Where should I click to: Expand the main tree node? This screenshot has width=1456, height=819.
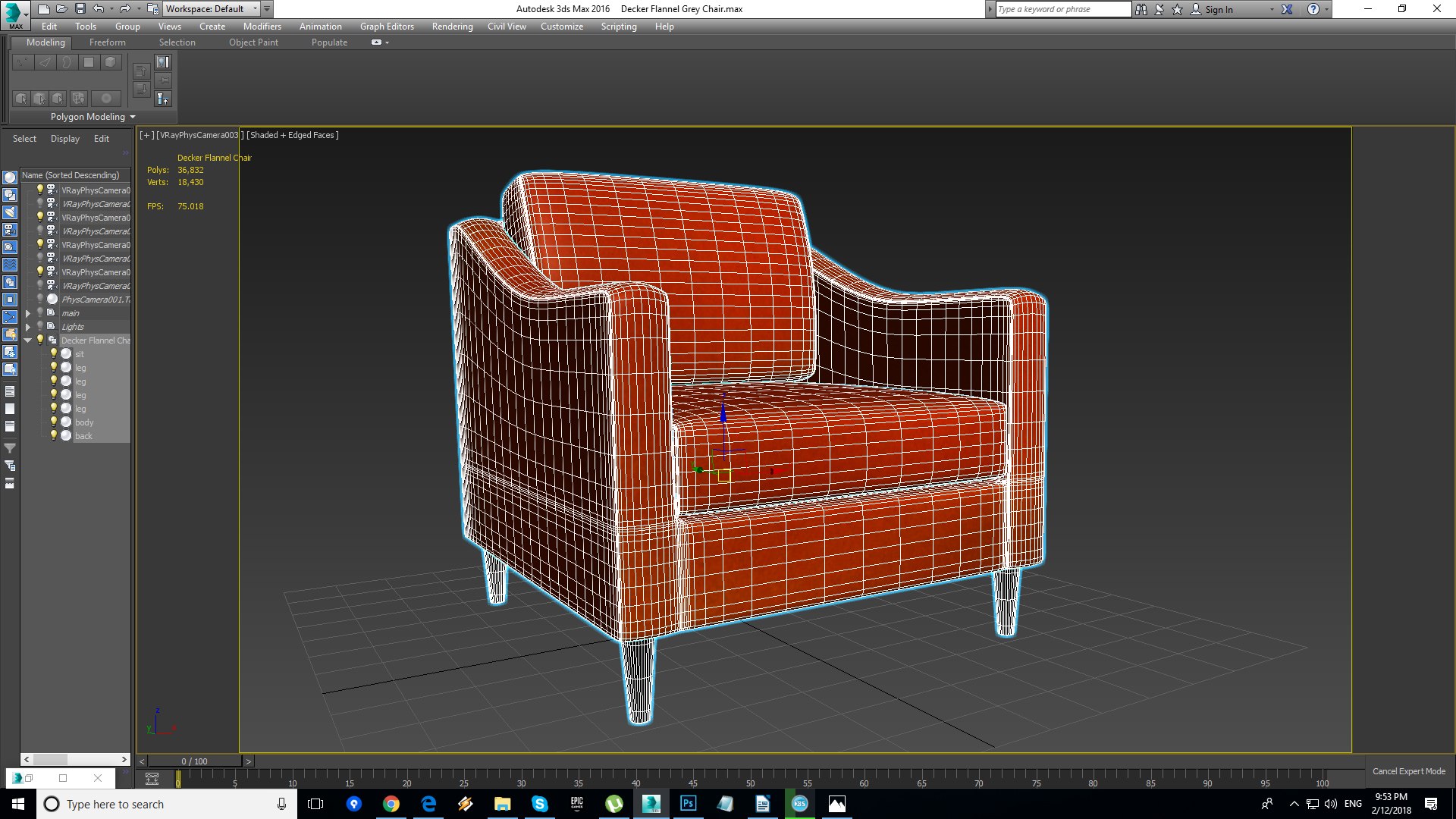(28, 313)
